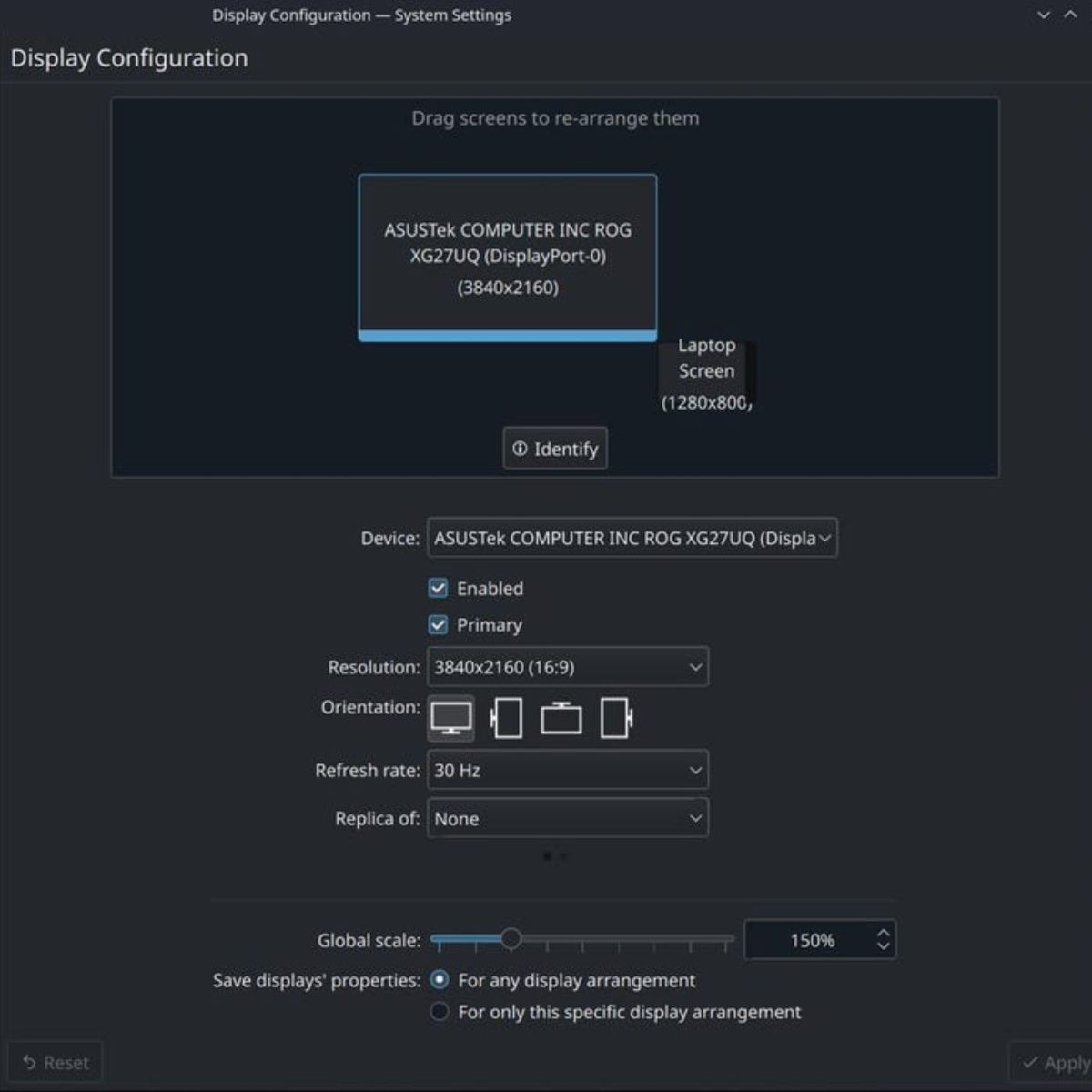Uncheck the Primary checkbox

(439, 624)
